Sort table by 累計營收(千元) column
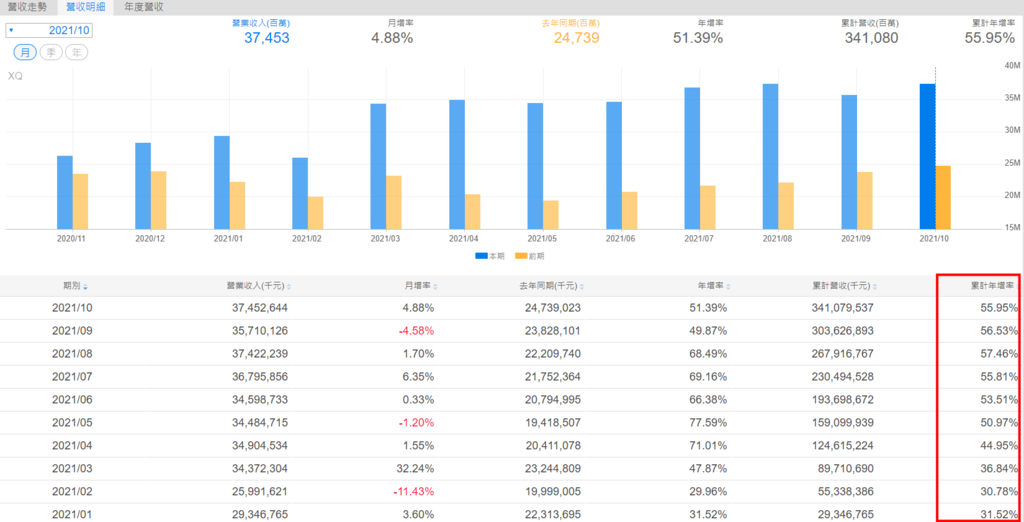Screen dimensions: 1024x522 [844, 286]
